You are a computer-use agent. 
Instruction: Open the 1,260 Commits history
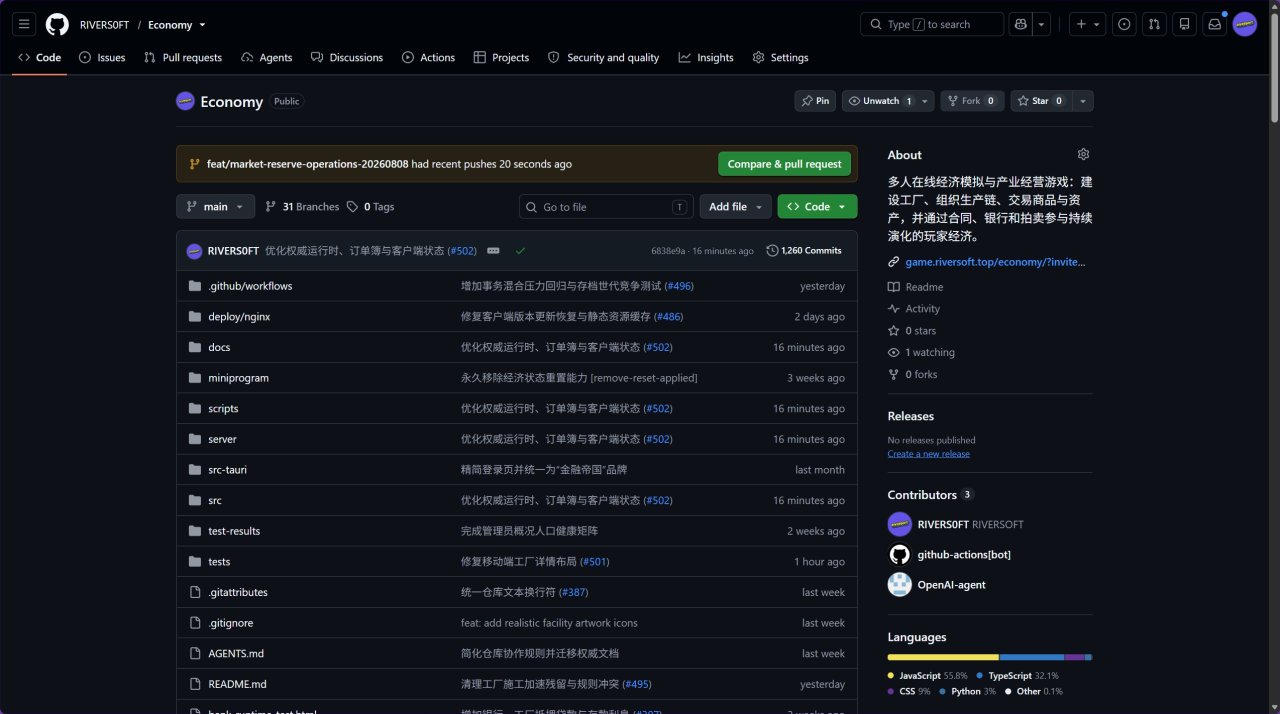click(x=804, y=251)
